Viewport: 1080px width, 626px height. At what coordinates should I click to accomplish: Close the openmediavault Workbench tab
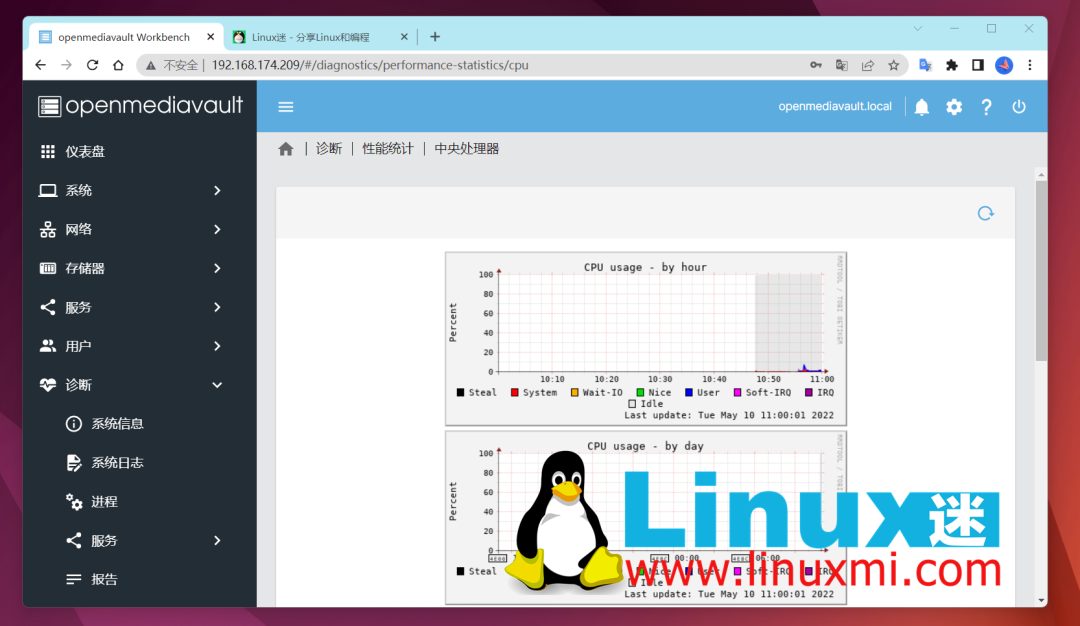[211, 37]
